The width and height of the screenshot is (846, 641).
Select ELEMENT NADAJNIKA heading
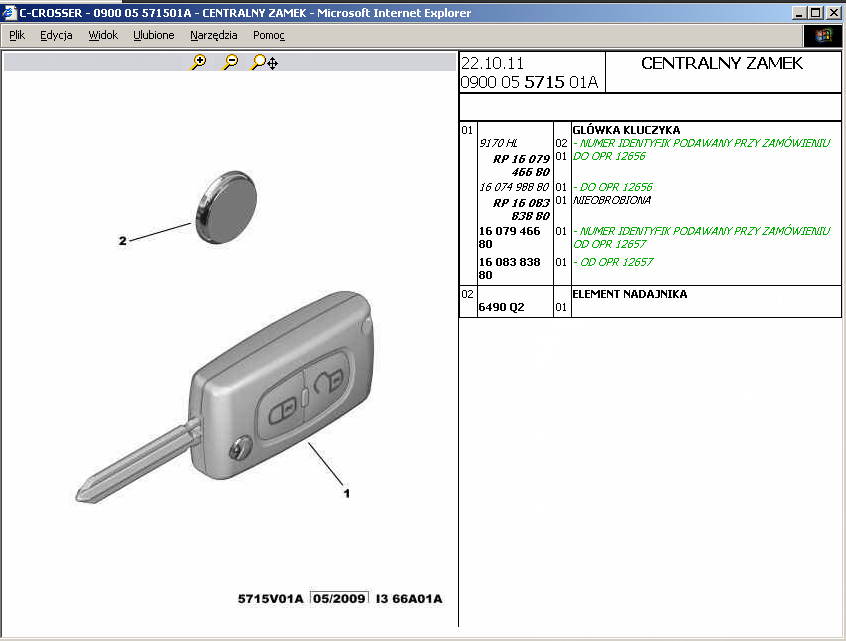630,294
